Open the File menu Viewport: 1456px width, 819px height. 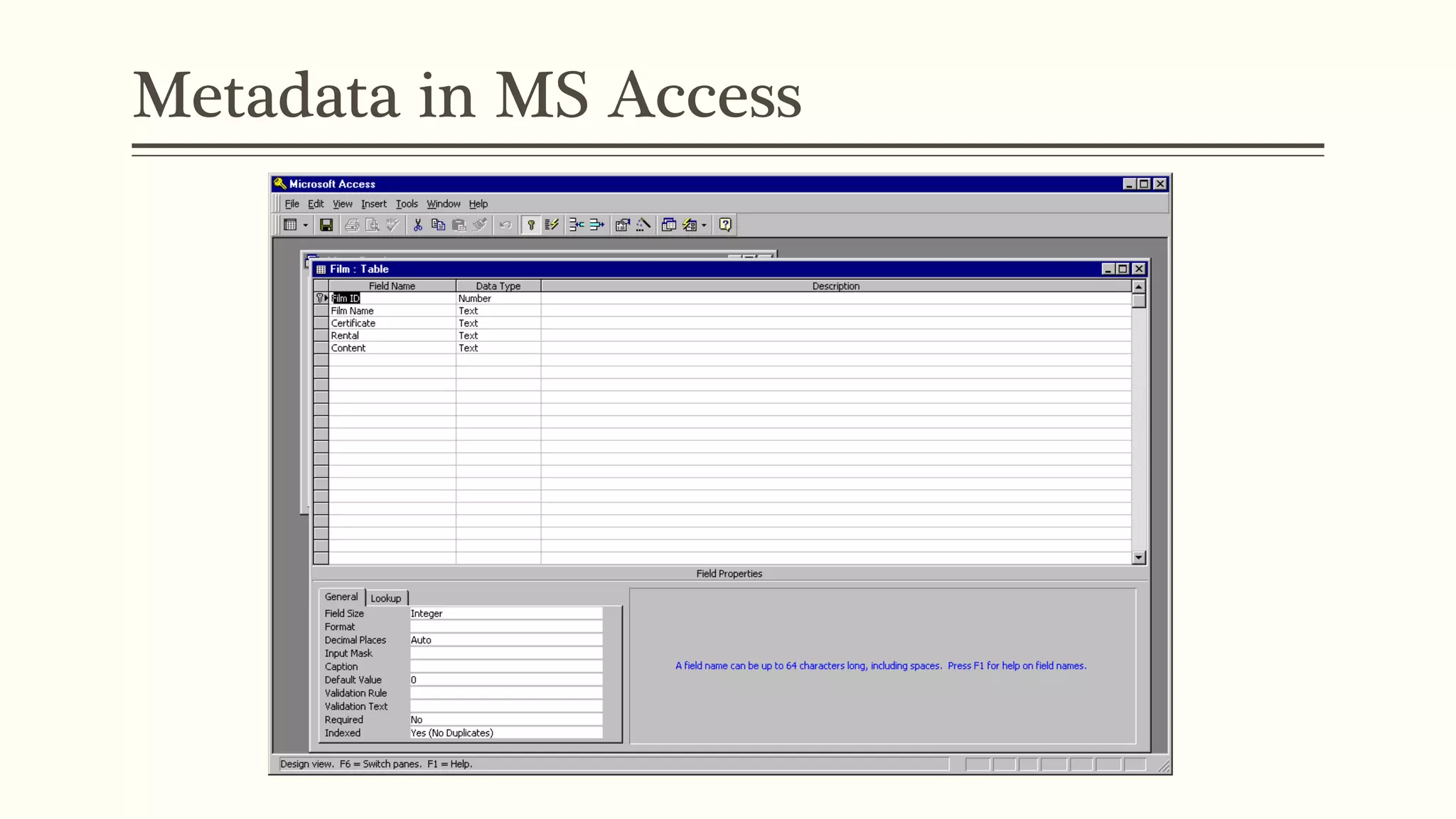tap(291, 204)
